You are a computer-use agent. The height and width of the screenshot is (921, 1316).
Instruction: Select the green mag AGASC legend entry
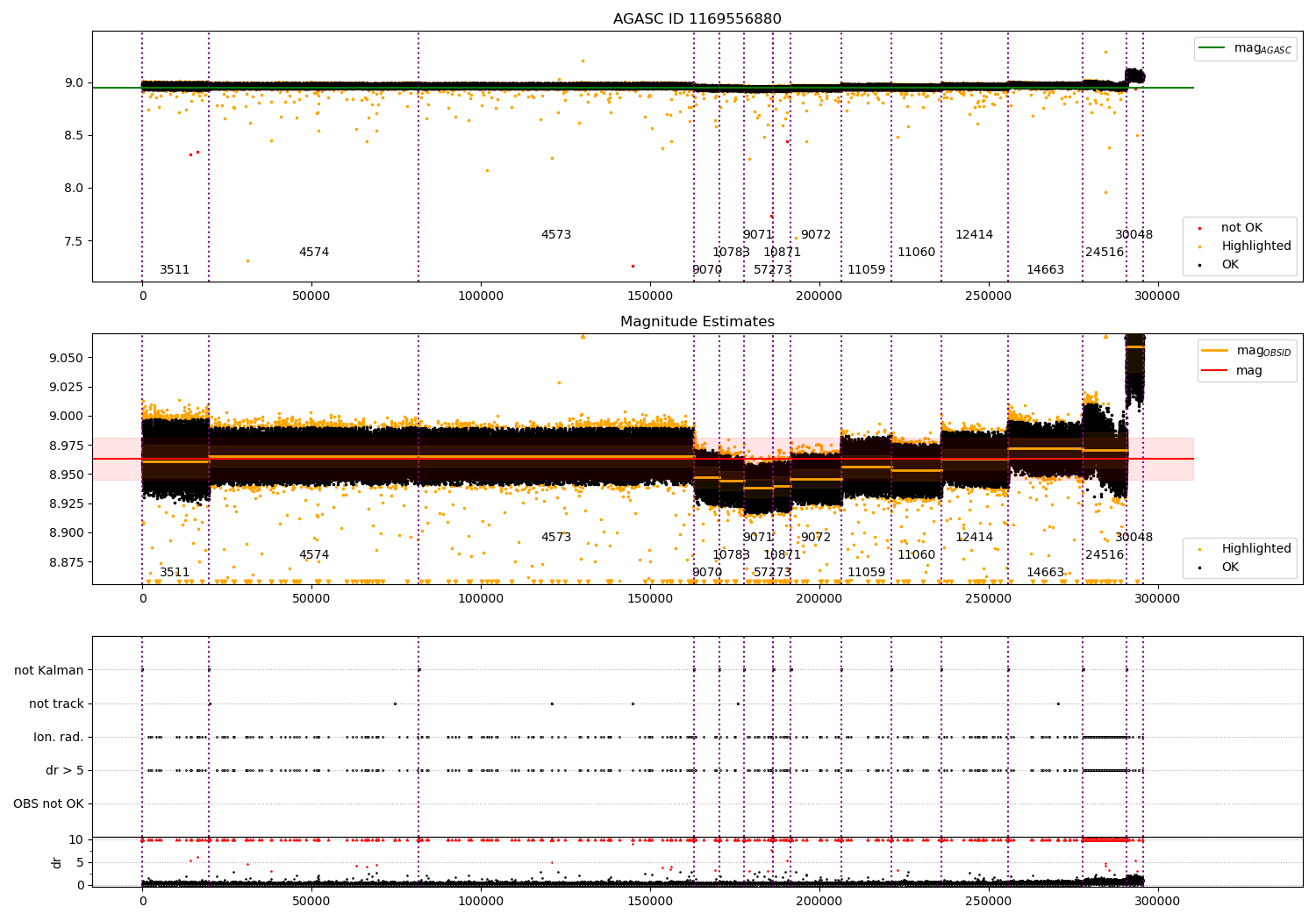1245,48
